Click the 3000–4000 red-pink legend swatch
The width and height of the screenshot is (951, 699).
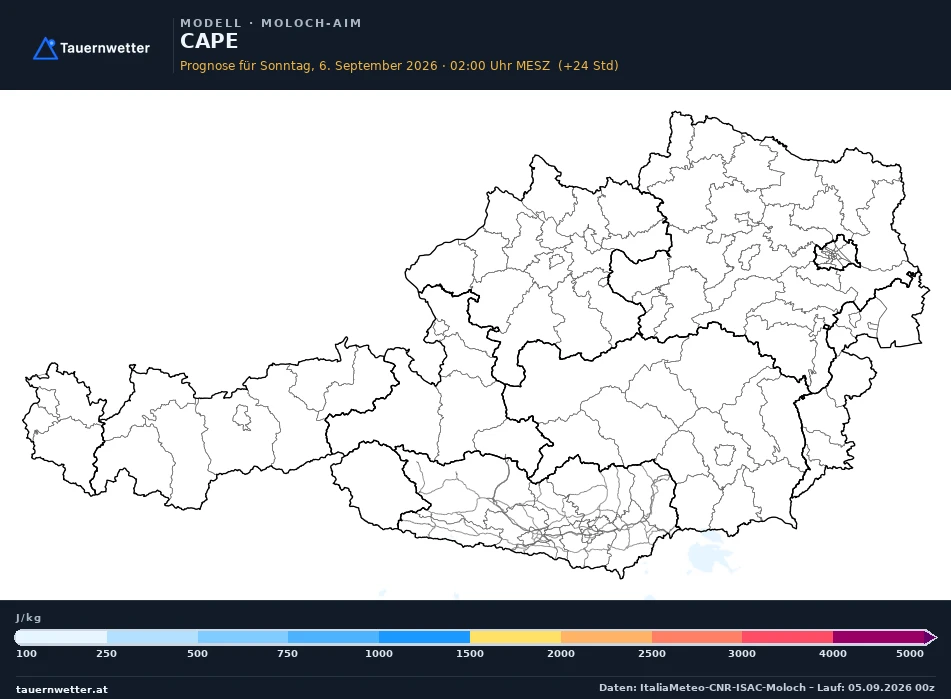(787, 637)
